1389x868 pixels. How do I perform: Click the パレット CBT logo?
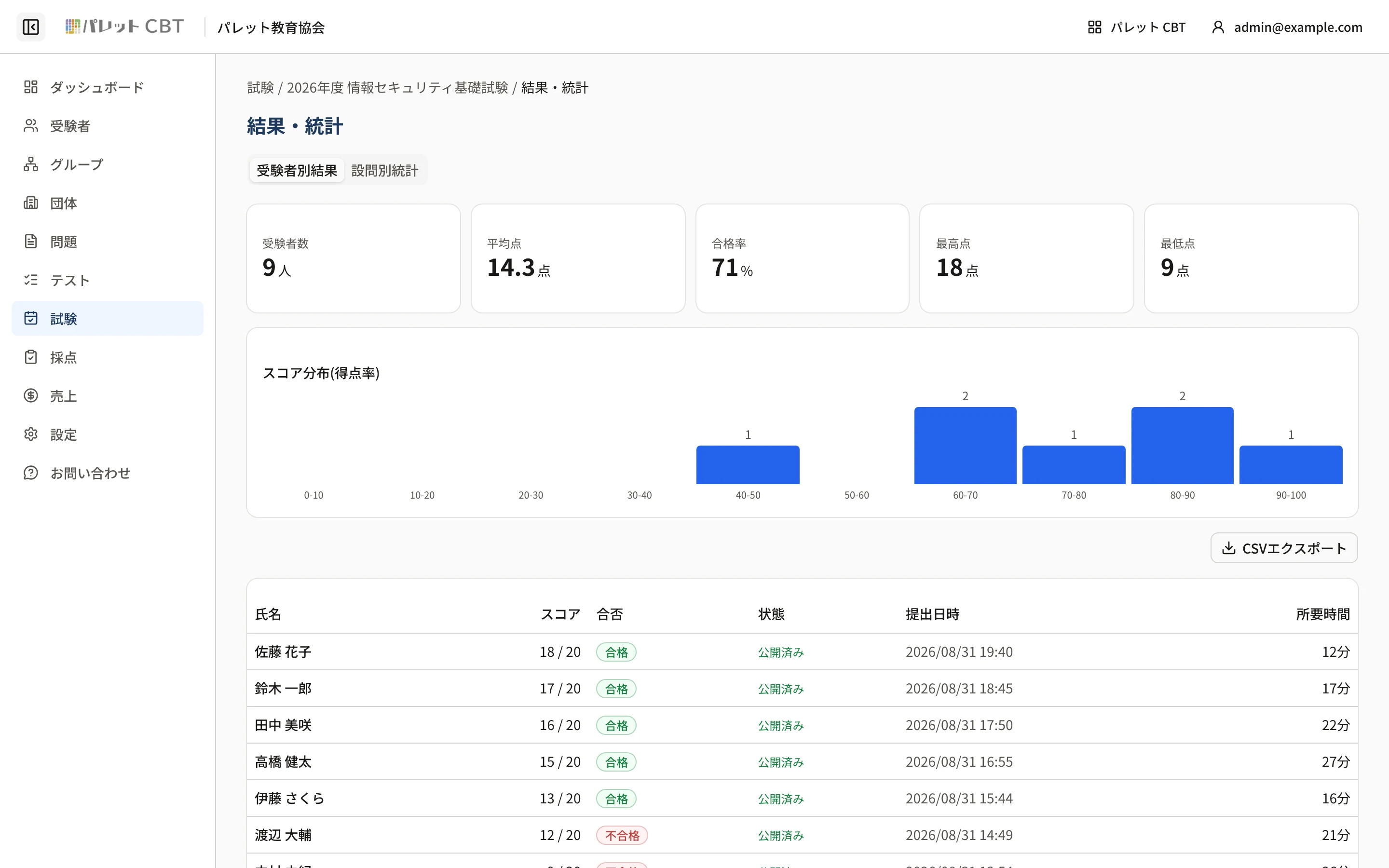click(124, 27)
